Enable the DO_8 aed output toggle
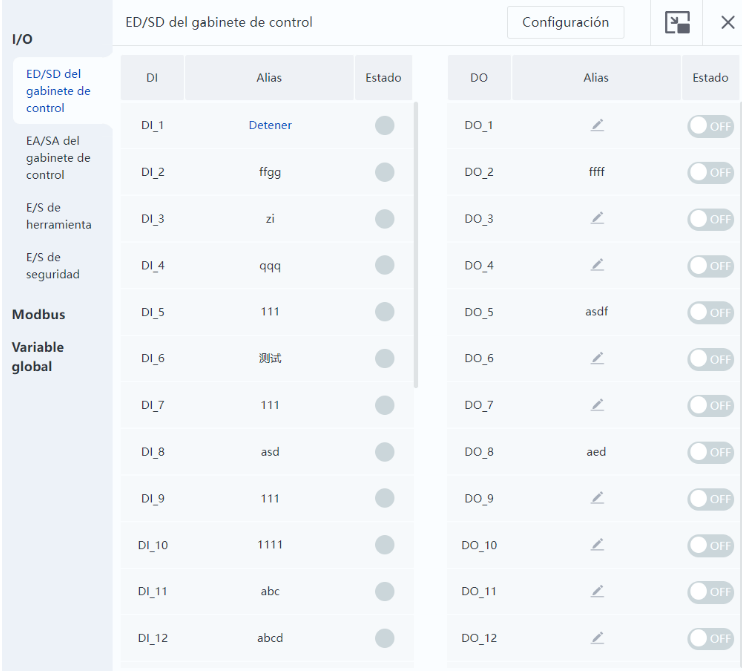The height and width of the screenshot is (671, 742). pos(710,452)
